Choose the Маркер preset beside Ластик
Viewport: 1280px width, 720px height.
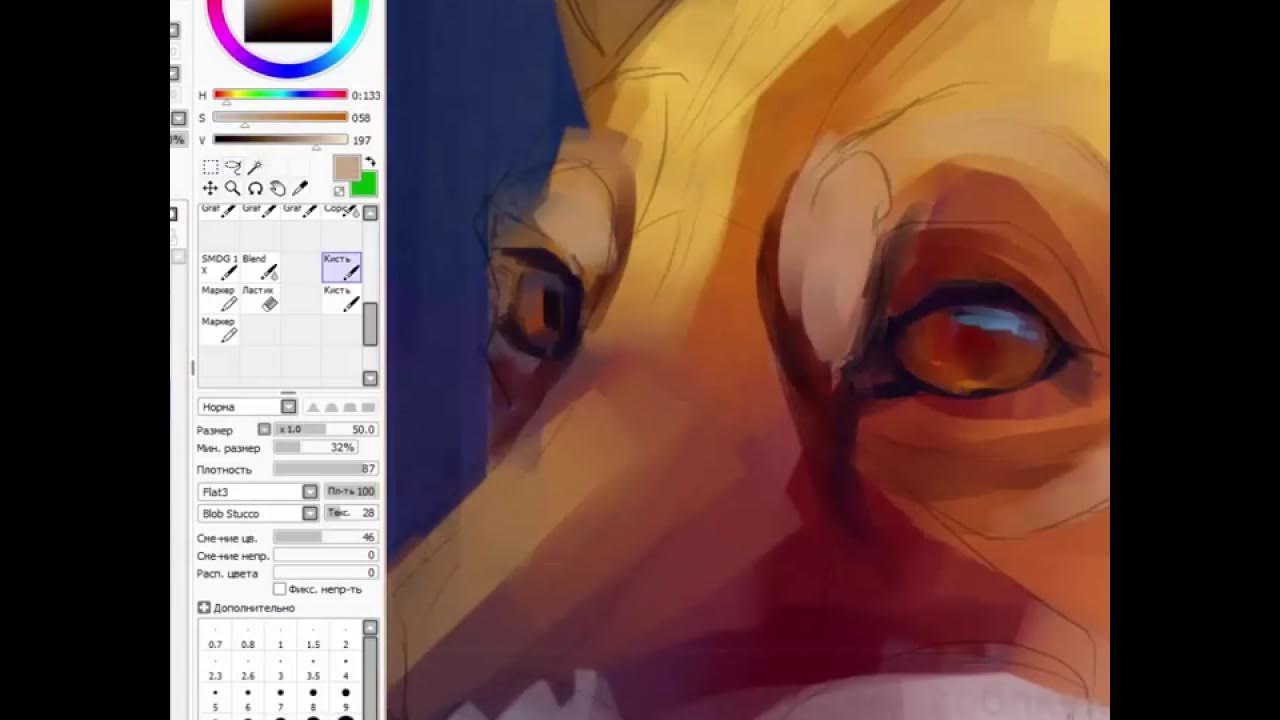(219, 299)
